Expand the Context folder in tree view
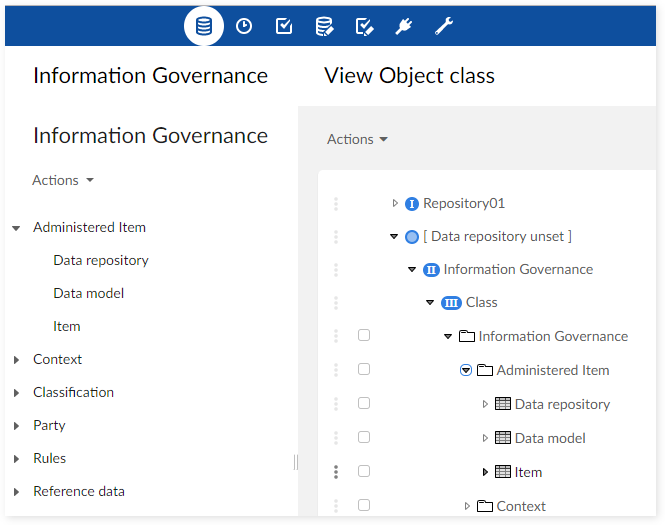Screen dimensions: 665x525 466,506
